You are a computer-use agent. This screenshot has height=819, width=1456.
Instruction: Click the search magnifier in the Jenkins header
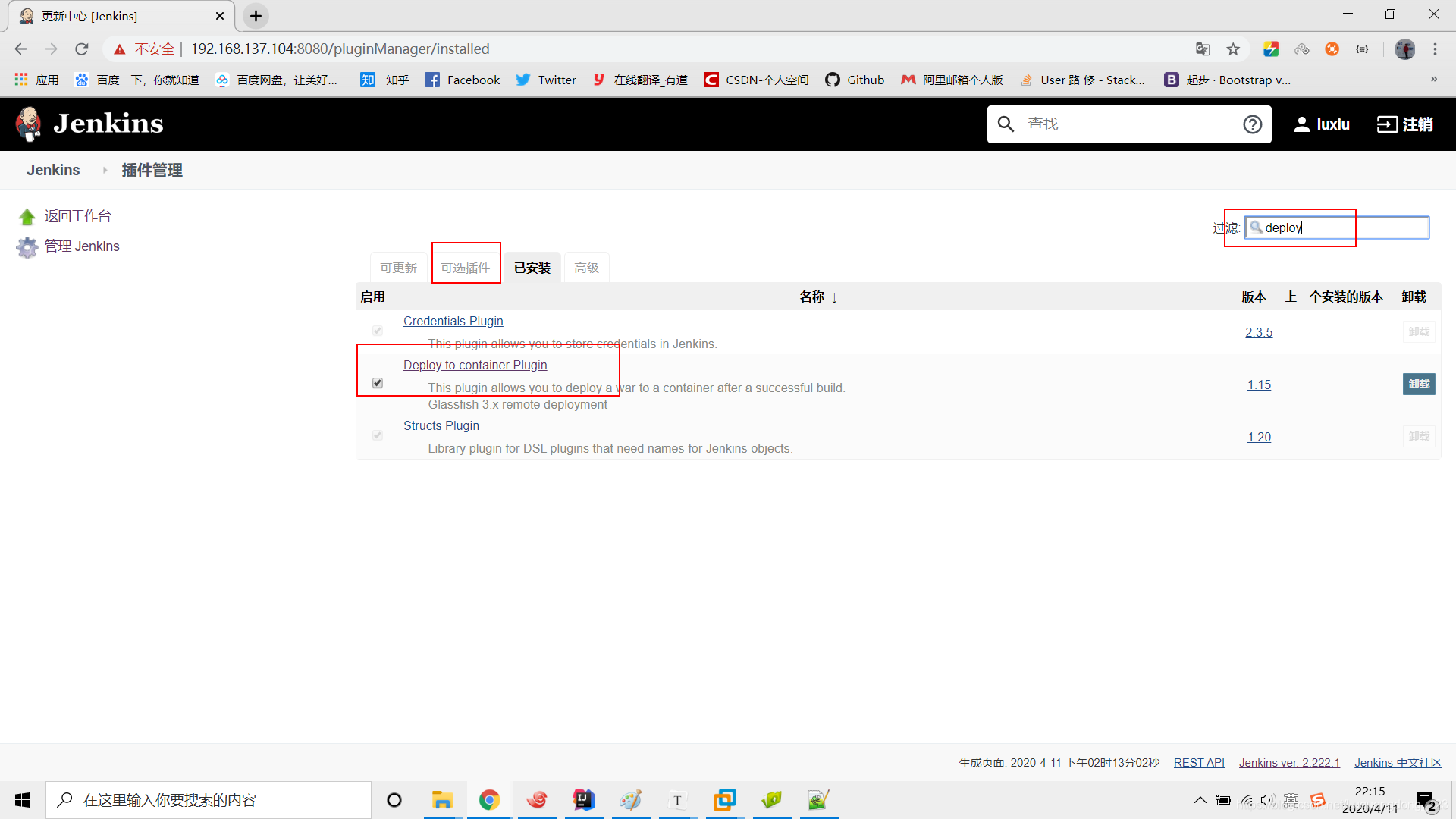[x=1006, y=124]
